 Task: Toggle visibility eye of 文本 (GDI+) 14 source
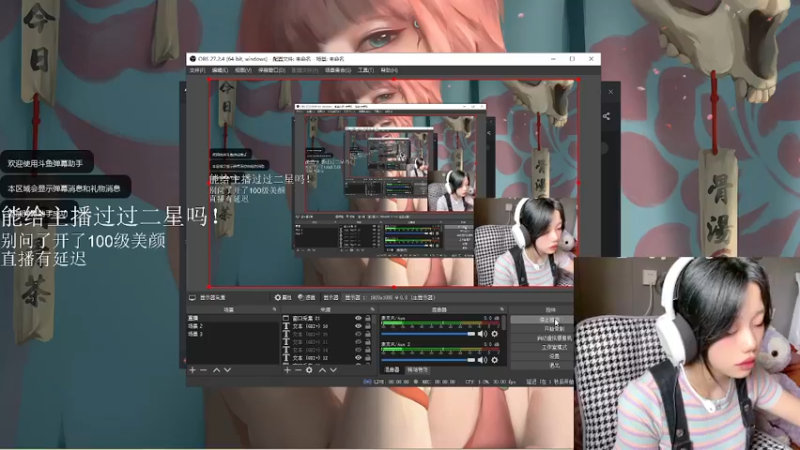(x=358, y=350)
